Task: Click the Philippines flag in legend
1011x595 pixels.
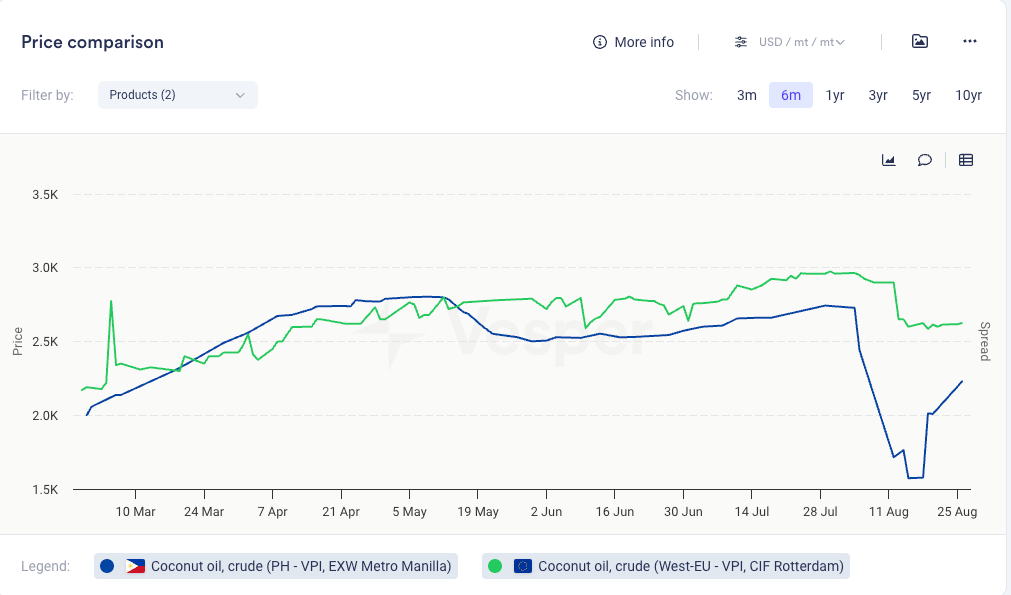Action: (x=135, y=566)
